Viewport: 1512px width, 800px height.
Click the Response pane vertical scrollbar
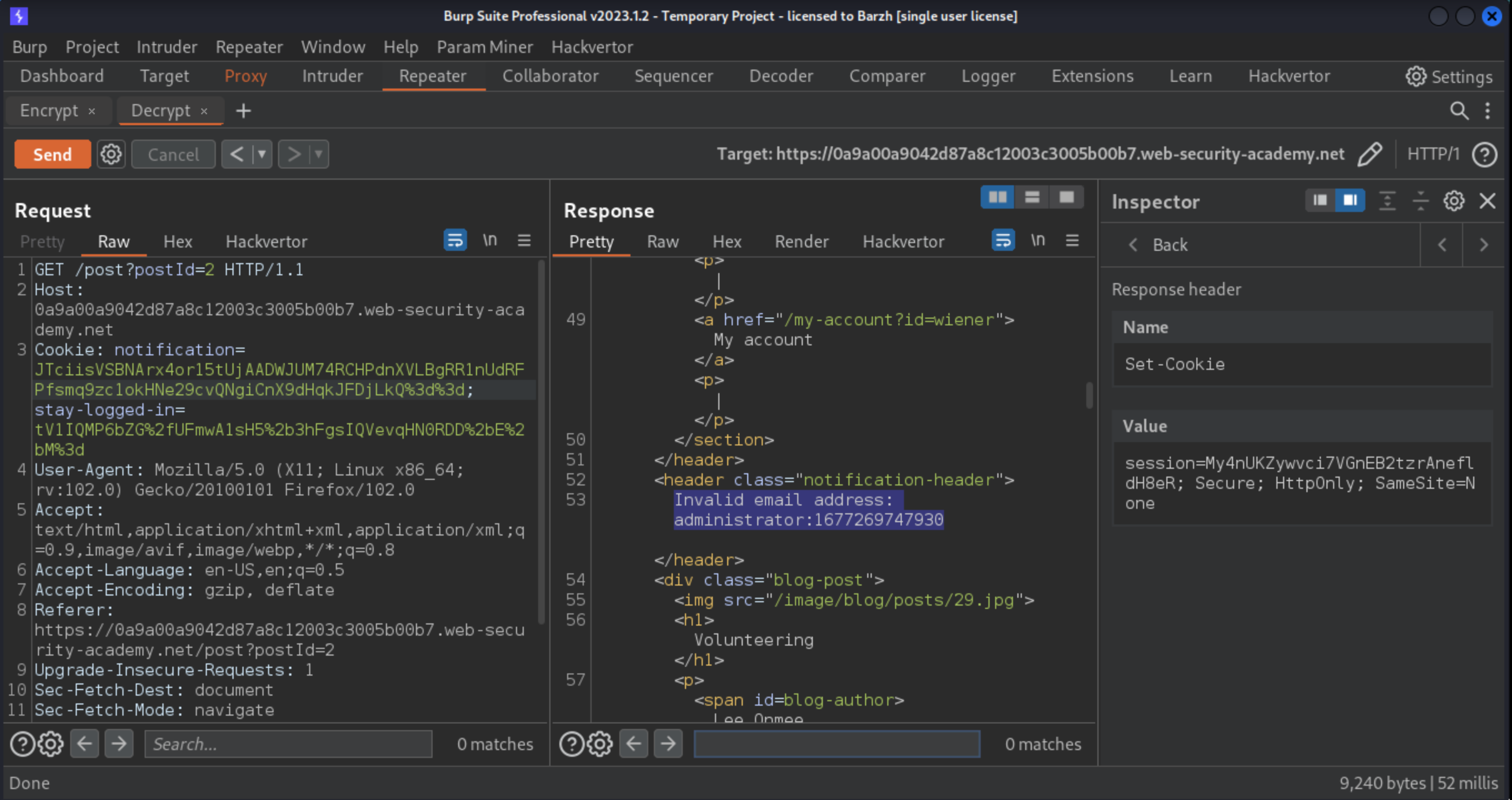[x=1089, y=395]
